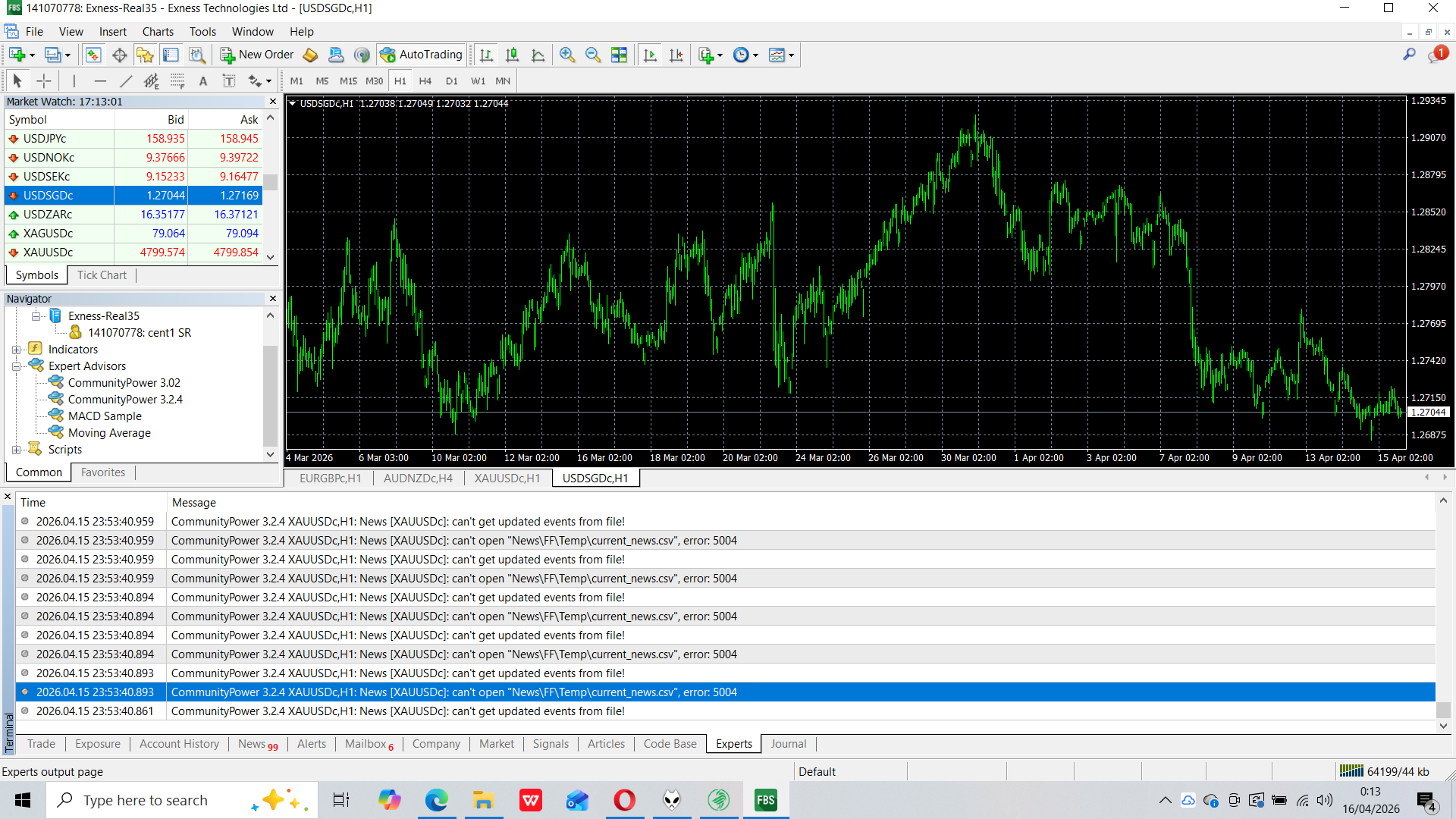The image size is (1456, 819).
Task: Select the Draw Trendline tool
Action: point(126,81)
